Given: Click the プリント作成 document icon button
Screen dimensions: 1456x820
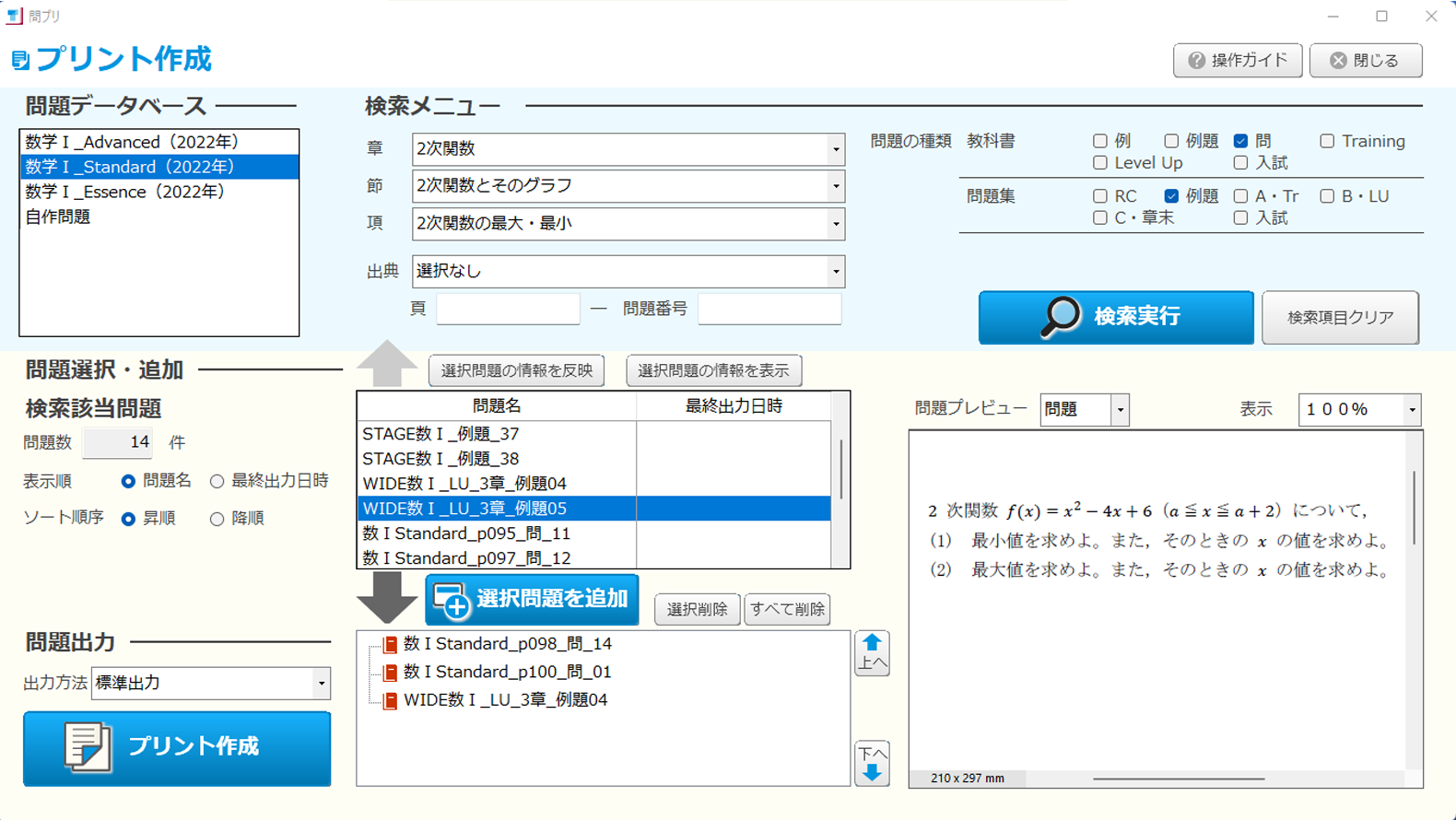Looking at the screenshot, I should pos(177,747).
